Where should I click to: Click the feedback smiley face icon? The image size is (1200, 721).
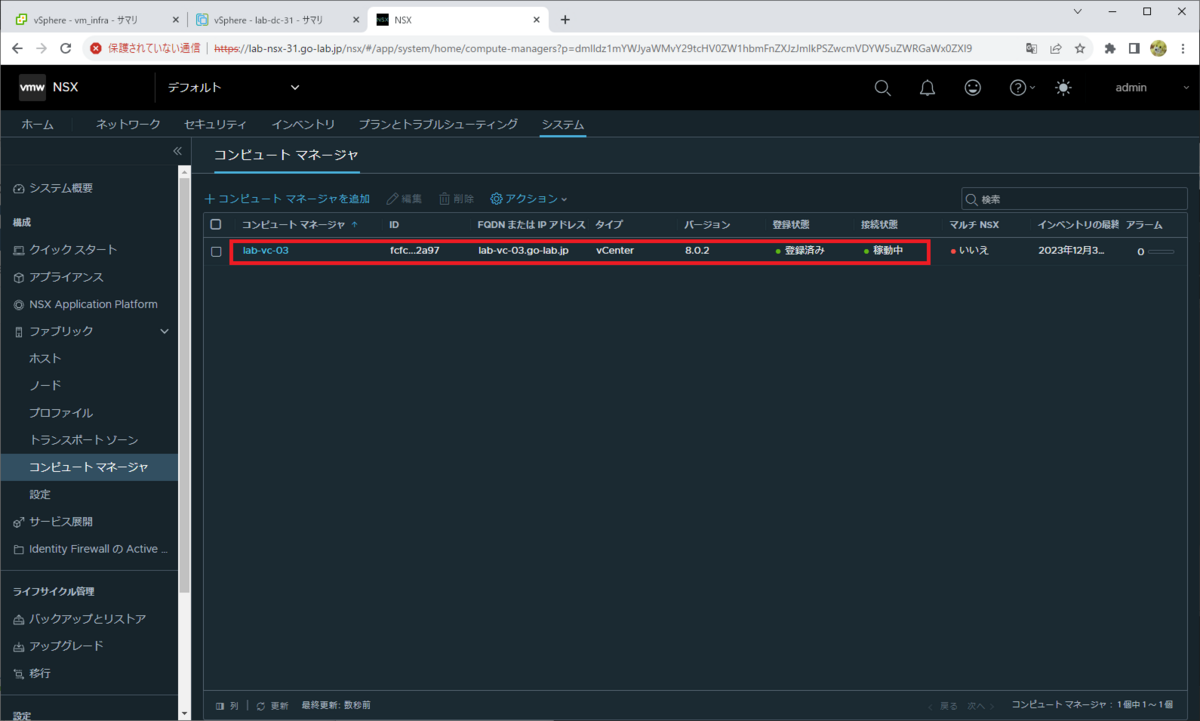pyautogui.click(x=972, y=88)
